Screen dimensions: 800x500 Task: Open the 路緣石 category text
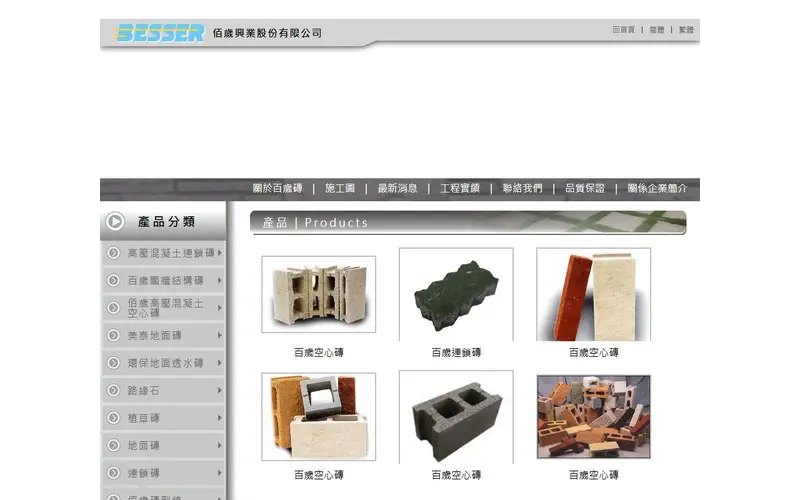143,391
